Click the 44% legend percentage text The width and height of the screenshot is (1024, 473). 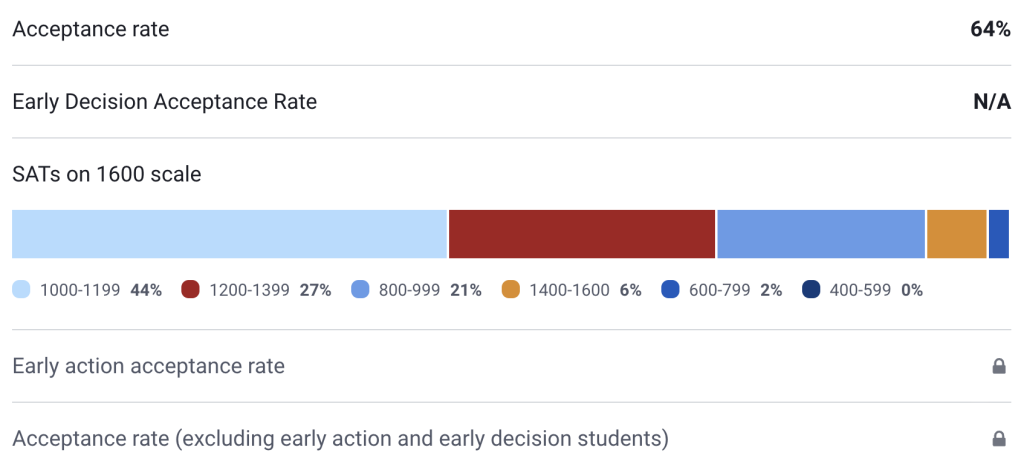(146, 290)
